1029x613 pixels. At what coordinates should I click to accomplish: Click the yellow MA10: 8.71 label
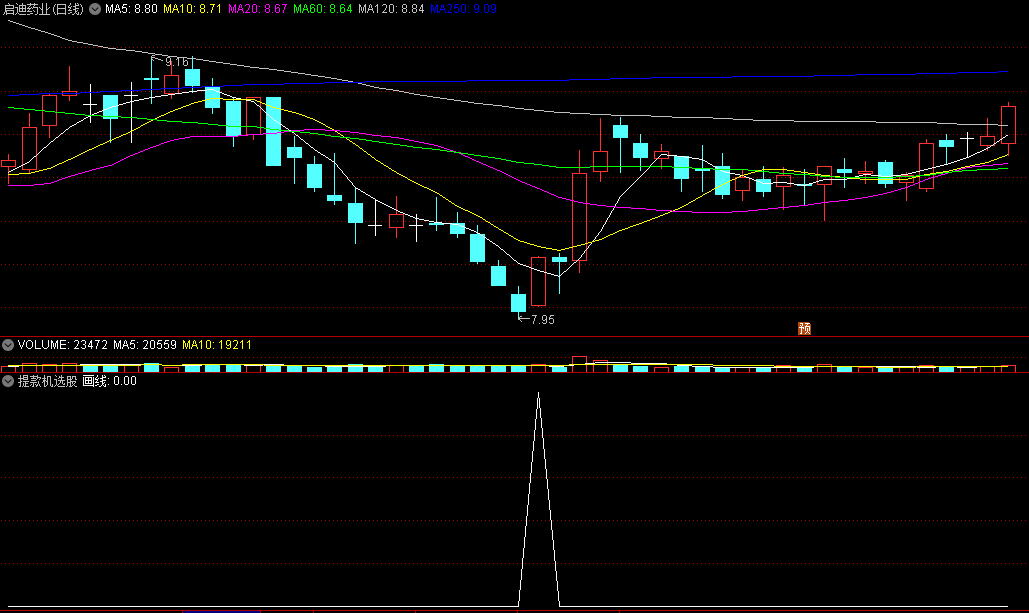[x=192, y=9]
